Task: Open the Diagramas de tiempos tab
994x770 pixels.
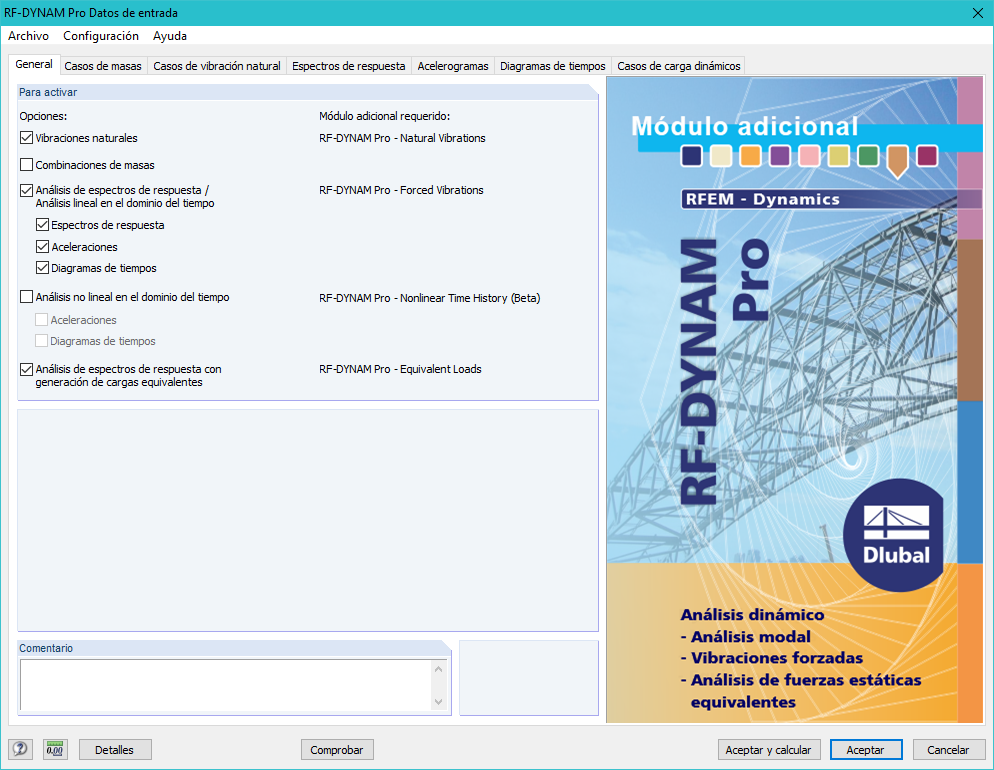Action: pos(553,66)
